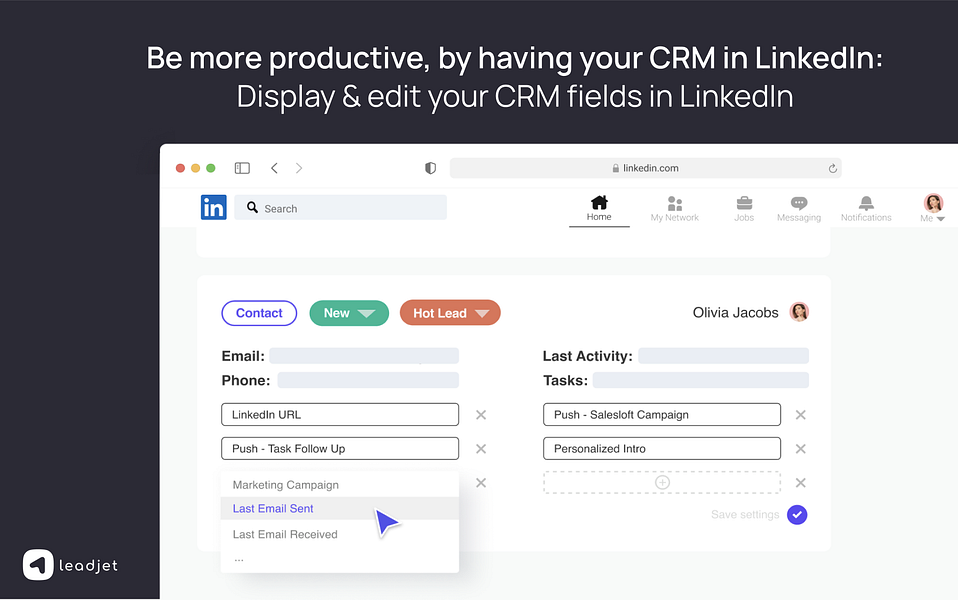Choose Last Email Received from the list
The width and height of the screenshot is (958, 600).
(340, 534)
